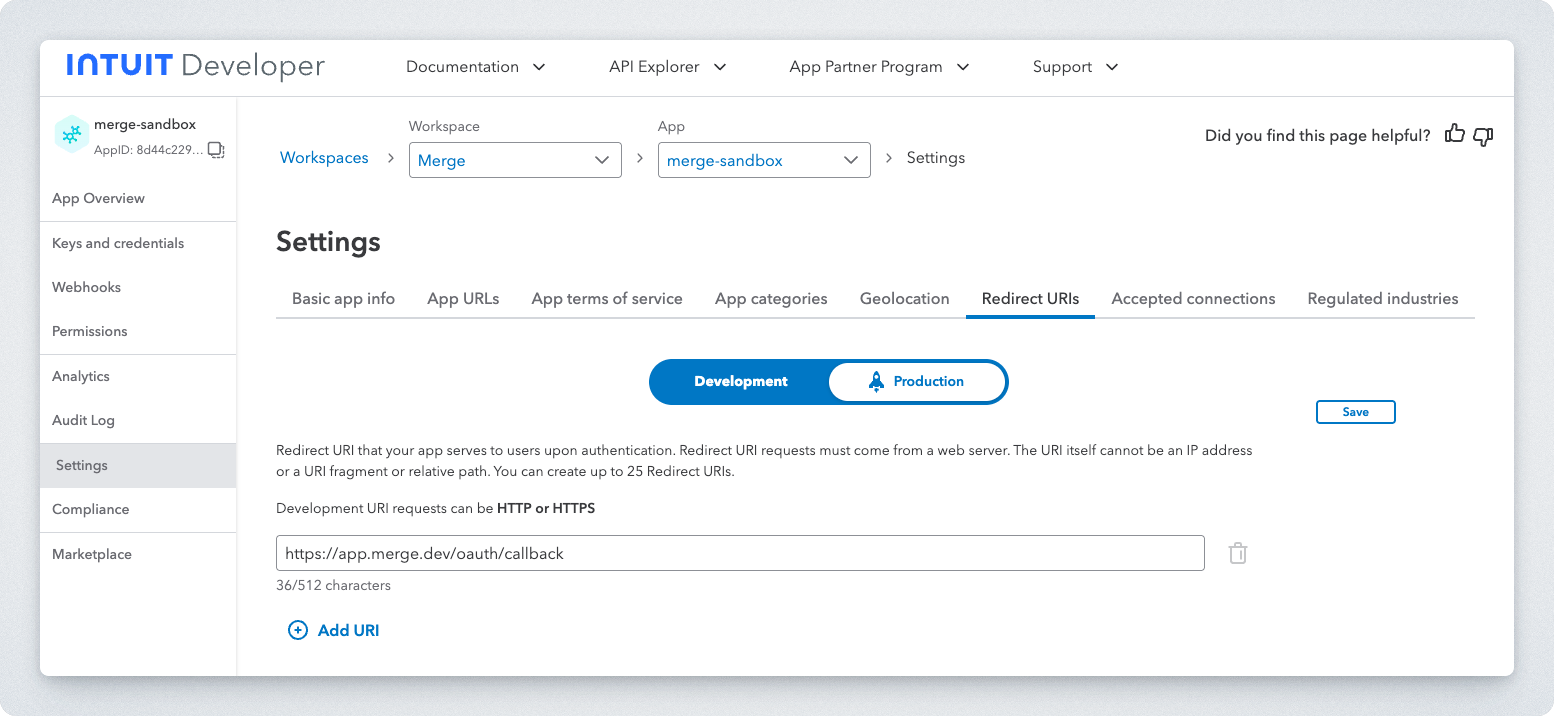Viewport: 1554px width, 716px height.
Task: Click the thumbs up feedback icon
Action: (1455, 135)
